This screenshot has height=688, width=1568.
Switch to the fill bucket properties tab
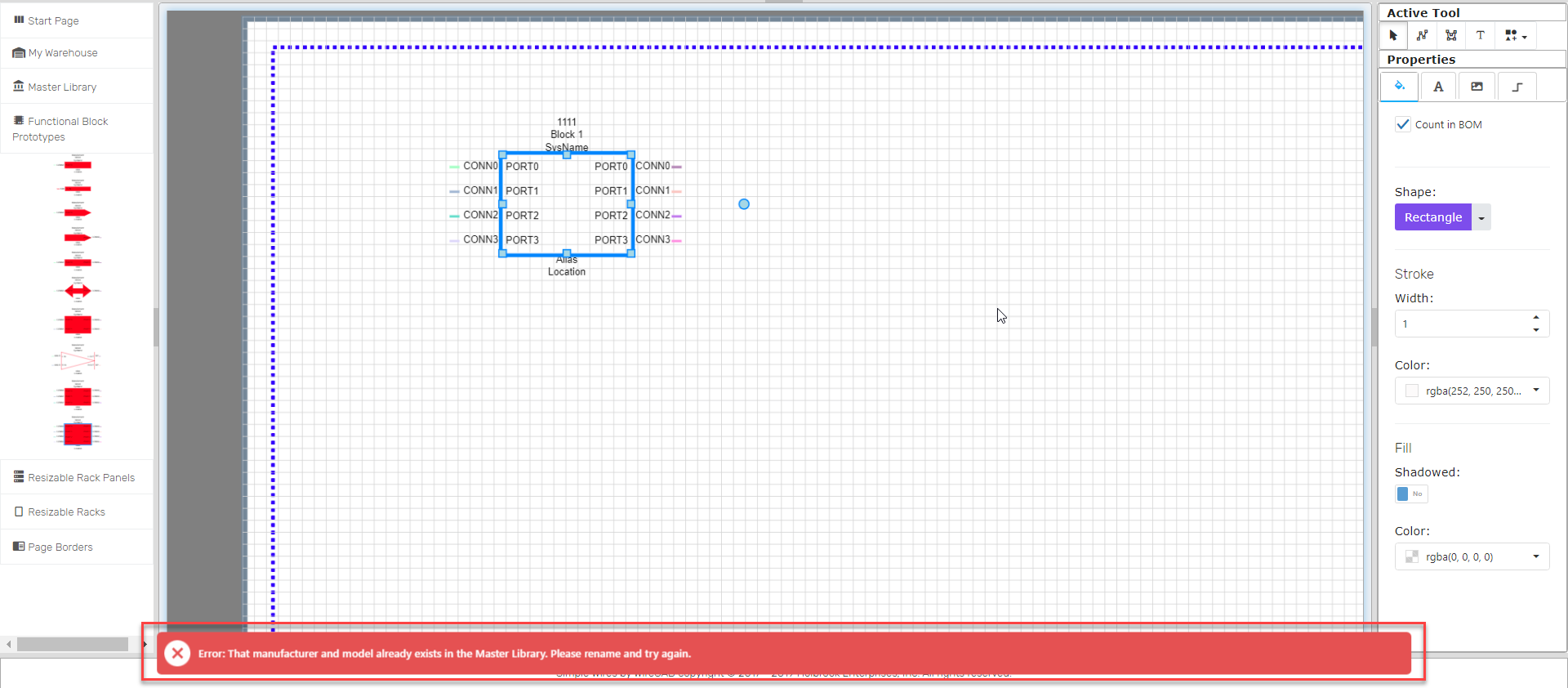1399,86
